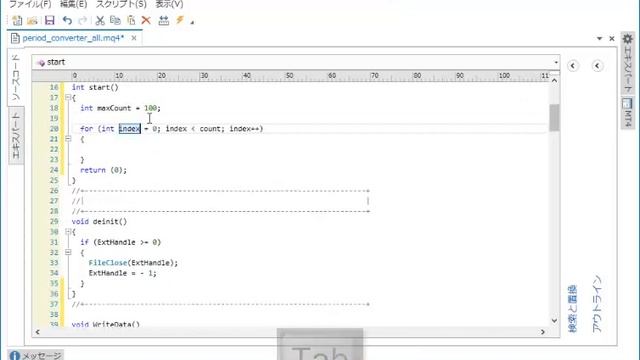640x360 pixels.
Task: Open the 編集(E) menu
Action: [x=73, y=4]
